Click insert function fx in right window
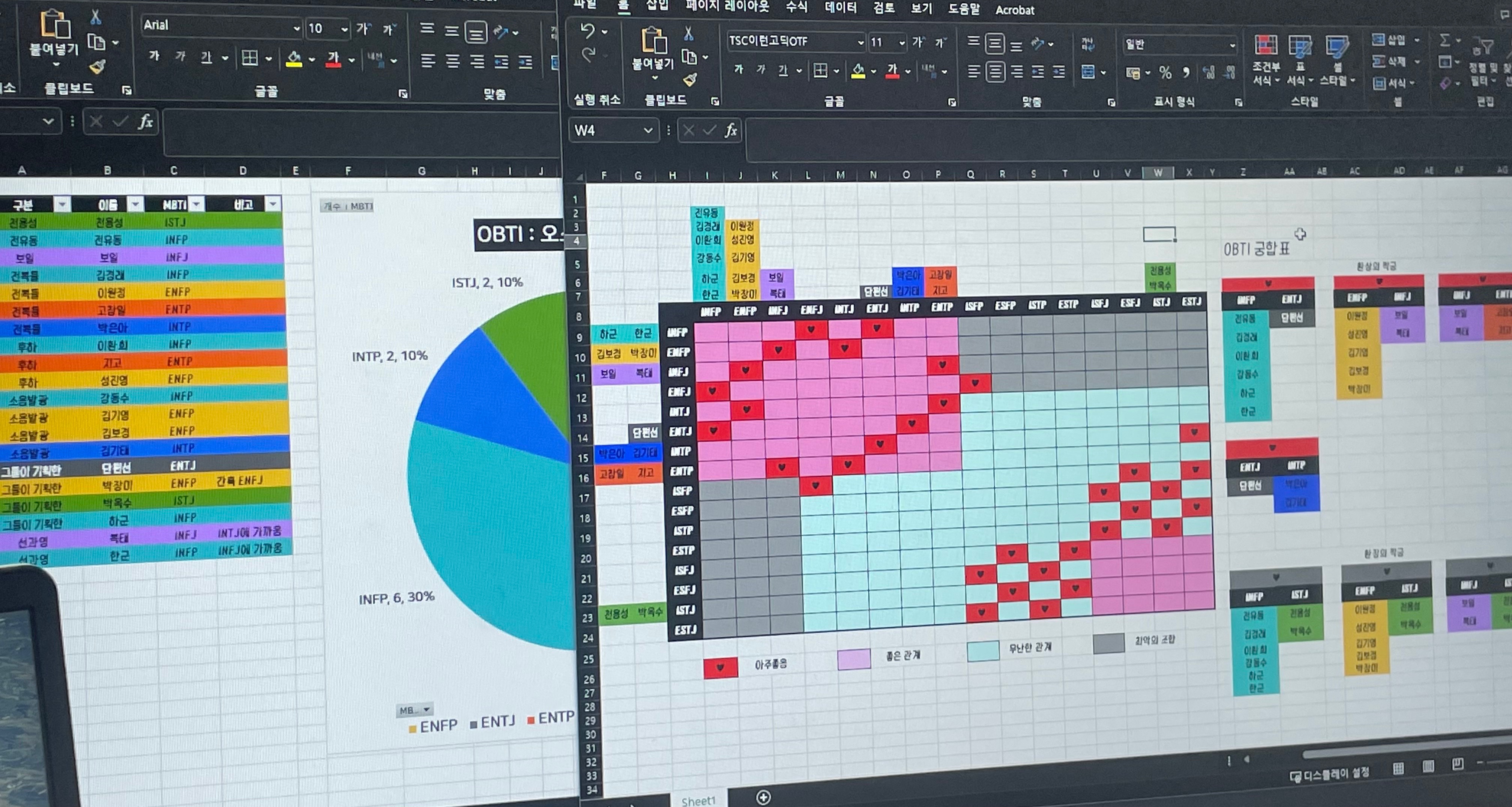 click(731, 130)
